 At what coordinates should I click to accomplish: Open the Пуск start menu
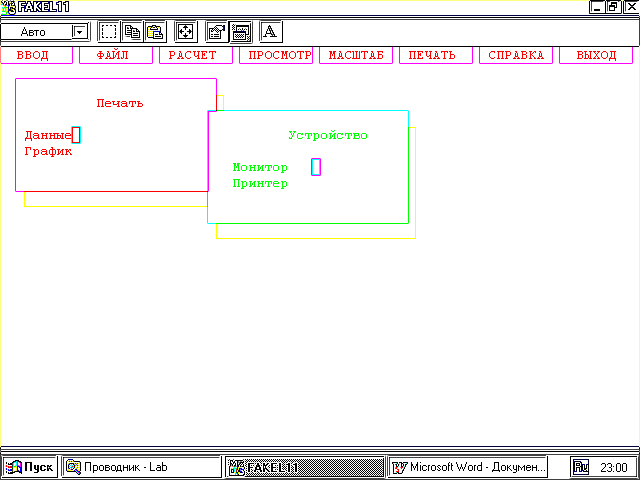[29, 467]
